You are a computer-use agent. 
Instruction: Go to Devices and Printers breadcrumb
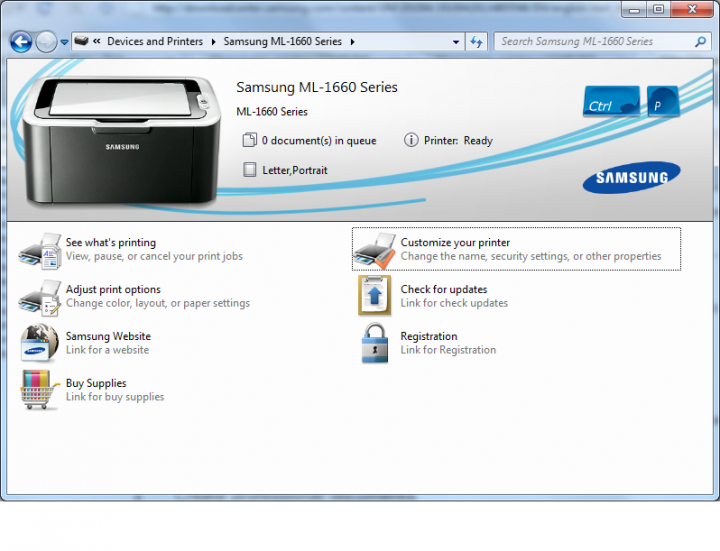point(155,41)
